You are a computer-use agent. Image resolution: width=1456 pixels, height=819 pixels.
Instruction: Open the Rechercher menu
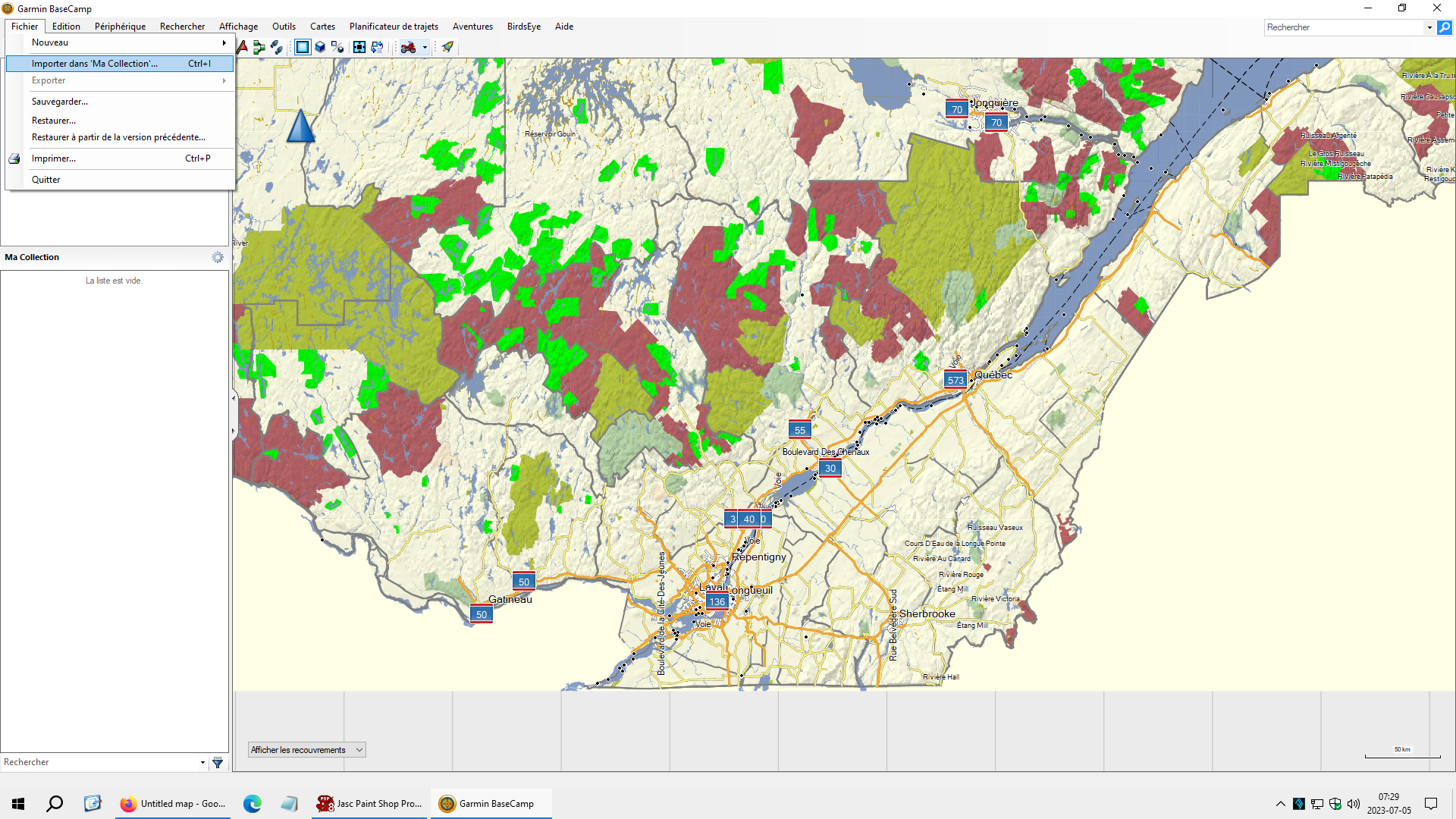[x=182, y=27]
